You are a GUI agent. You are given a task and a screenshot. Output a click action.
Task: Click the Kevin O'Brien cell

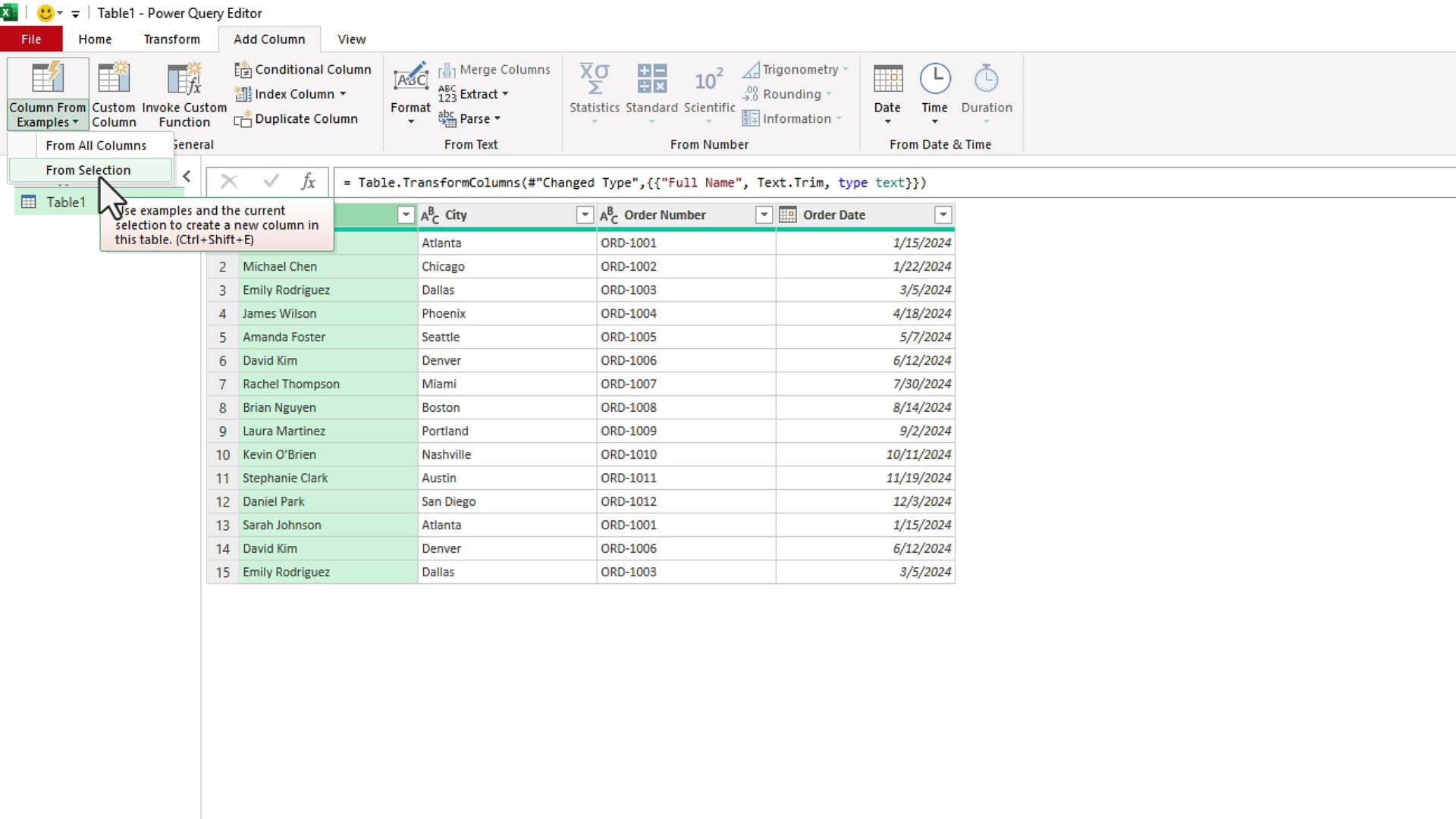pos(328,455)
